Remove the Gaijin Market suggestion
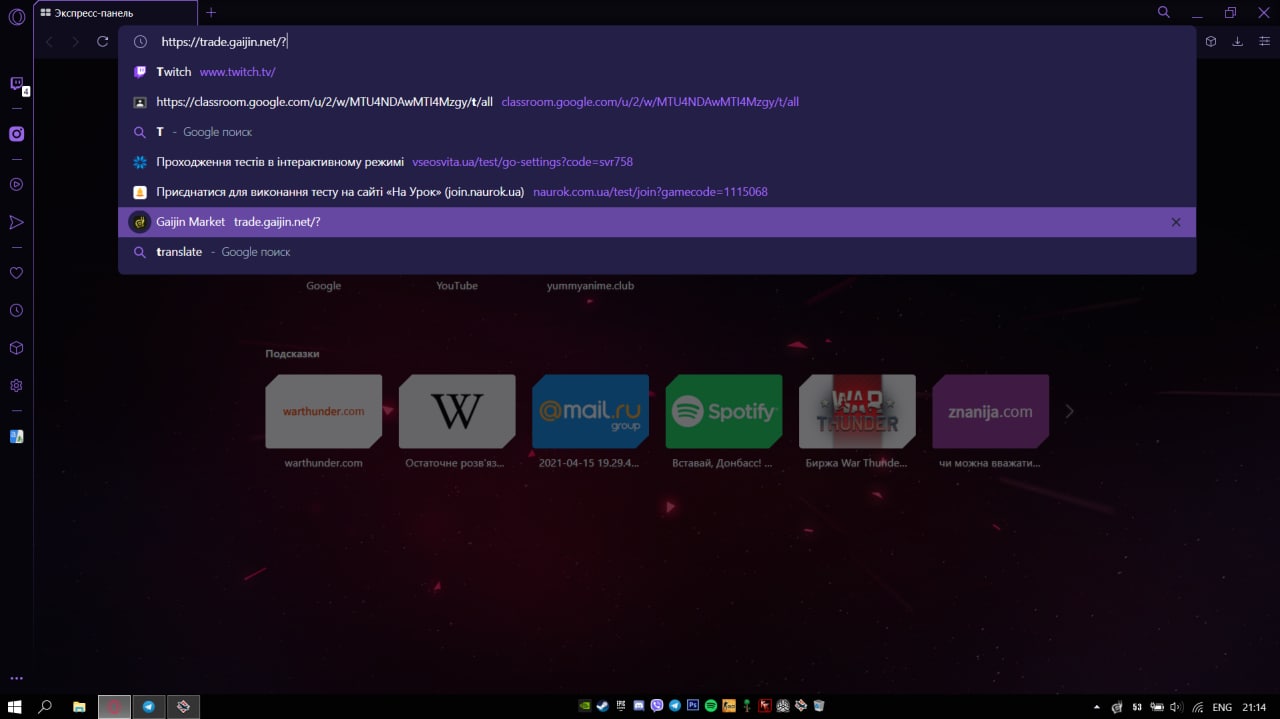1280x719 pixels. [x=1176, y=222]
